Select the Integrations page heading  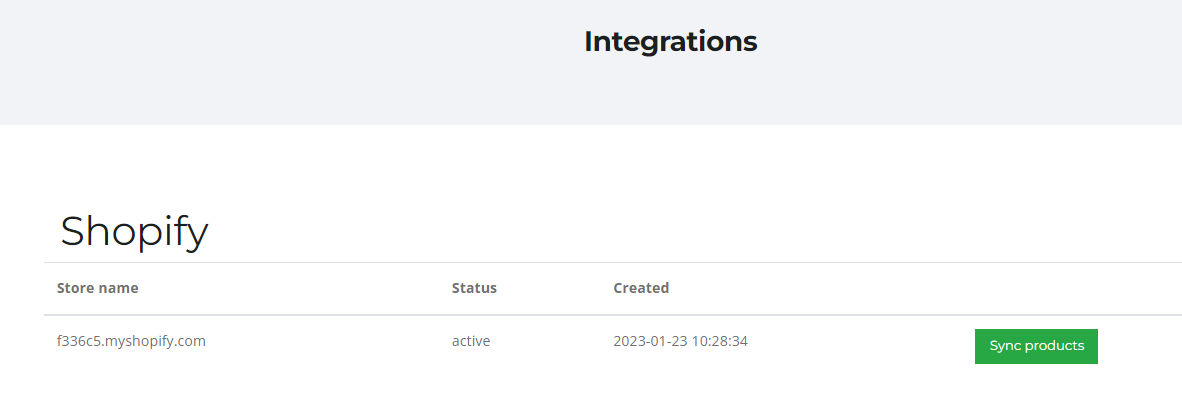coord(670,41)
